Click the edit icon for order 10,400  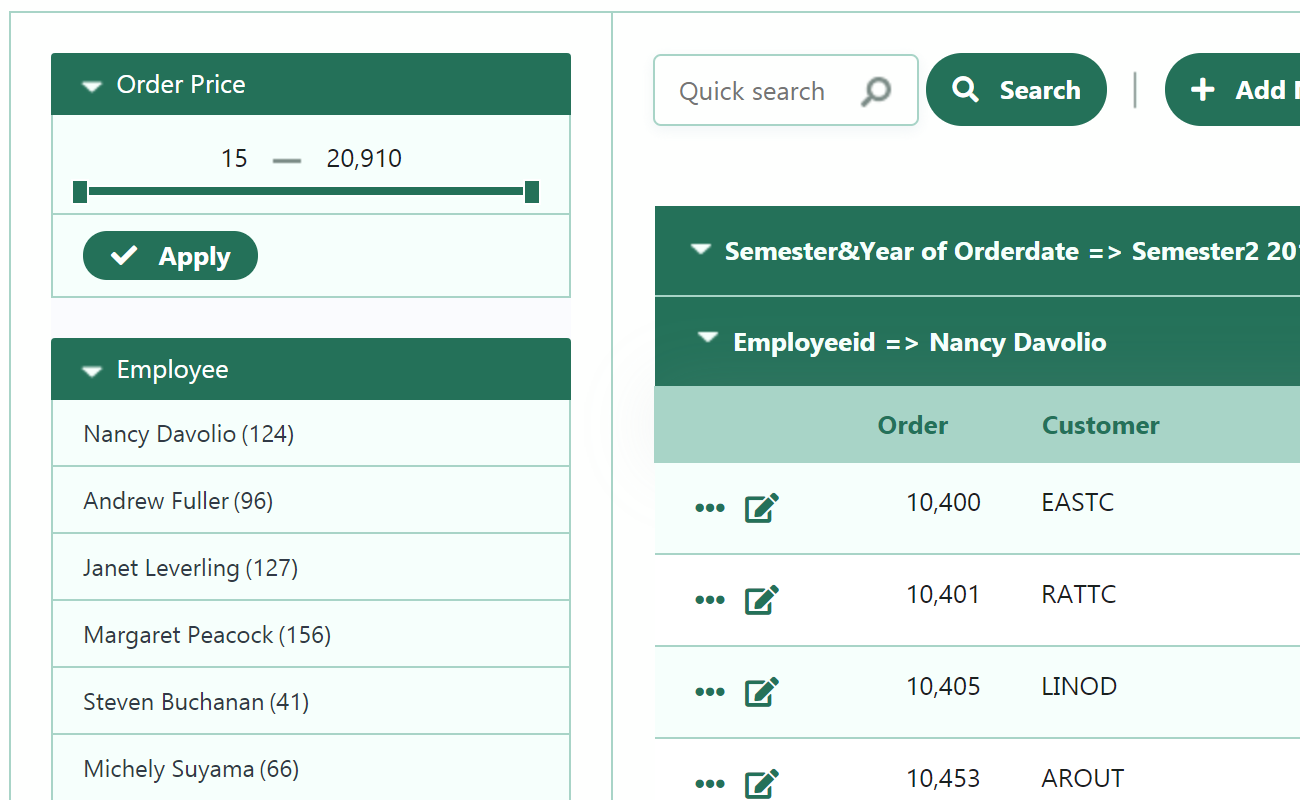pyautogui.click(x=761, y=508)
